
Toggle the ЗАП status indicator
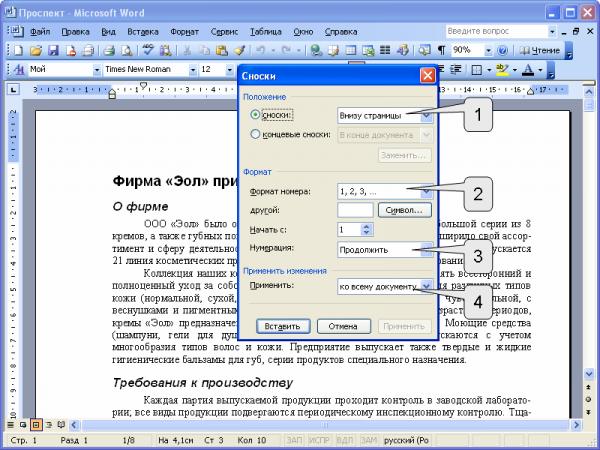294,440
